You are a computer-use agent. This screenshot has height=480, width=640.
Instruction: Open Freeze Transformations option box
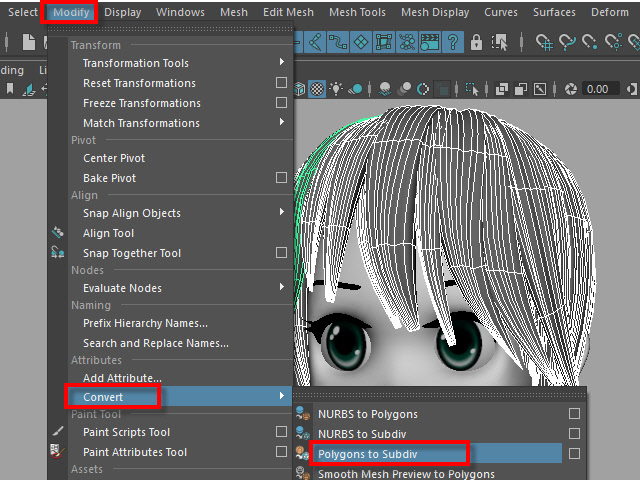(281, 103)
